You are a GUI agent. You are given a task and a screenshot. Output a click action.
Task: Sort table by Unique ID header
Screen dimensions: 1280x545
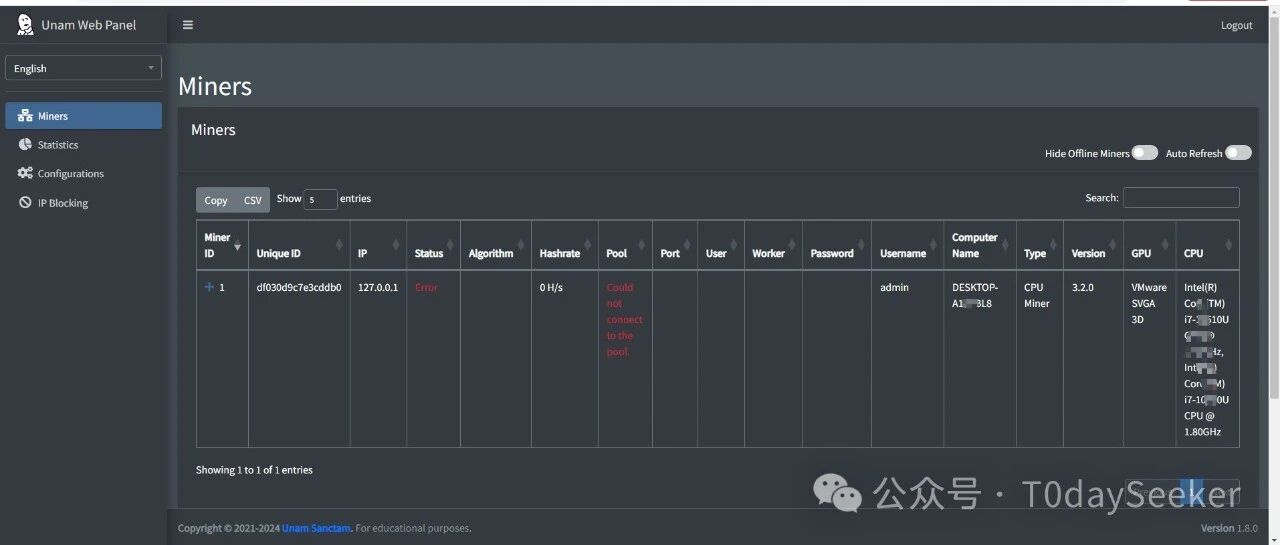299,246
